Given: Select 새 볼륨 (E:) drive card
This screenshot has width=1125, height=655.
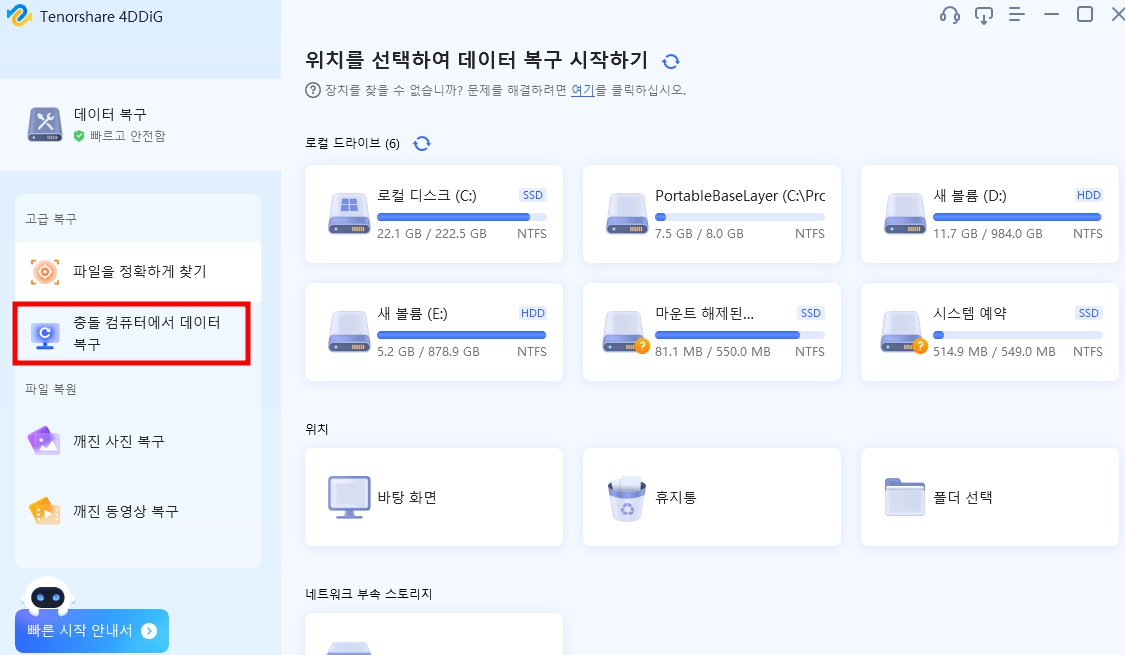Looking at the screenshot, I should (x=434, y=332).
